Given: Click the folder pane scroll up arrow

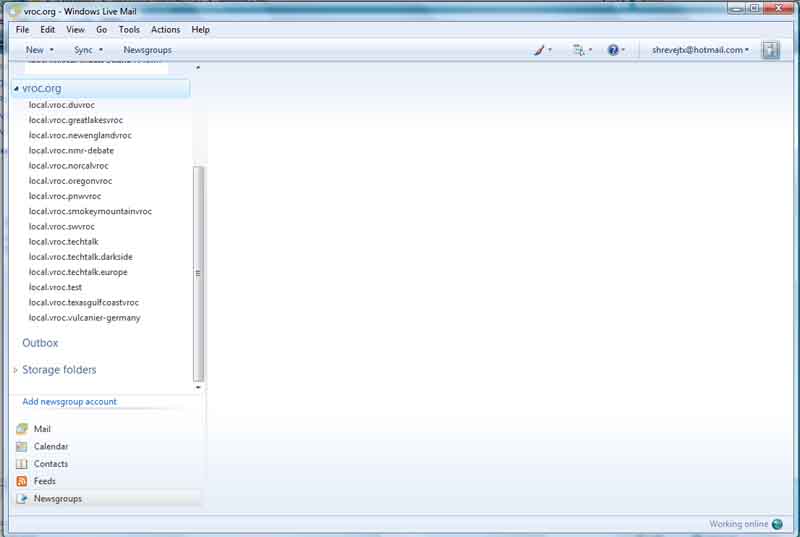Looking at the screenshot, I should tap(198, 68).
